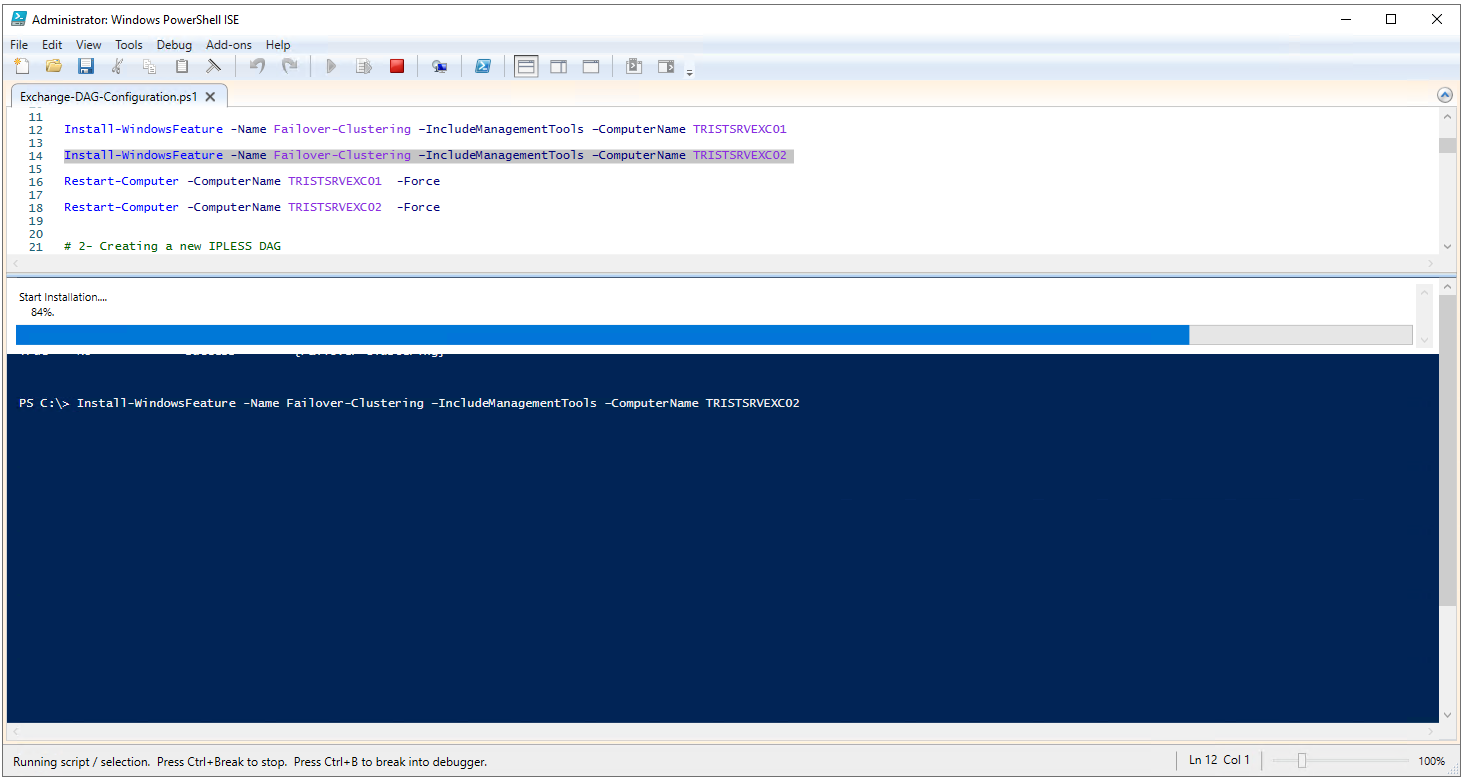Show Command Add-on pane icon
The image size is (1461, 777).
click(665, 66)
